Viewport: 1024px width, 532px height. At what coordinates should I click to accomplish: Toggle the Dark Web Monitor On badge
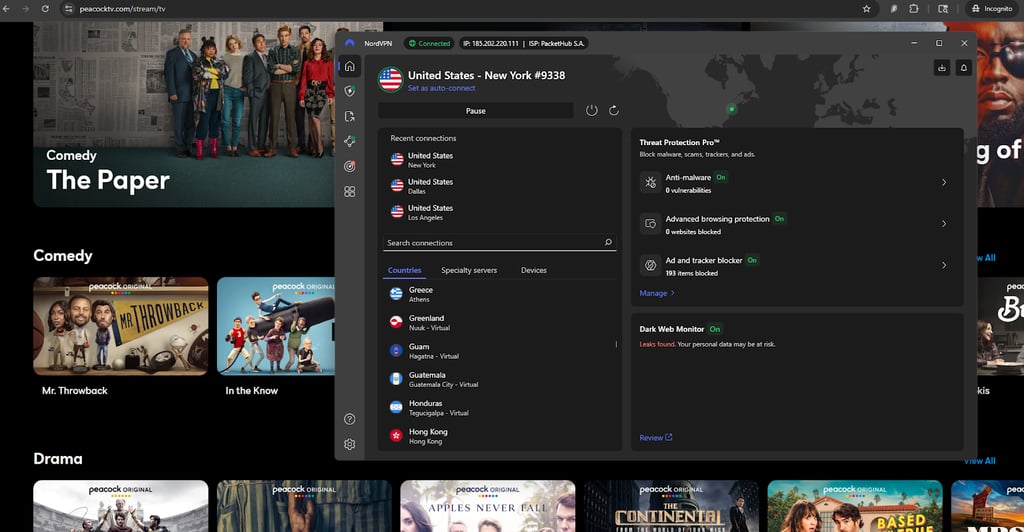[x=714, y=329]
